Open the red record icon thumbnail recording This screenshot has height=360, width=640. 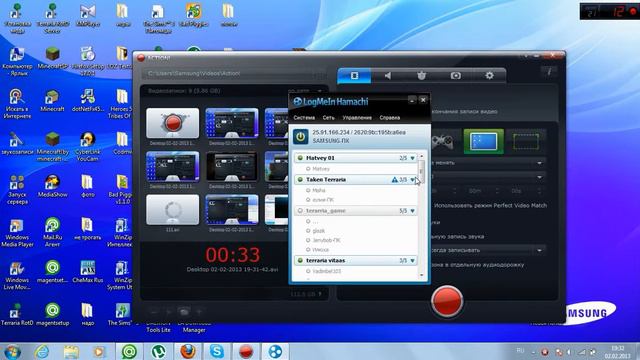click(173, 123)
